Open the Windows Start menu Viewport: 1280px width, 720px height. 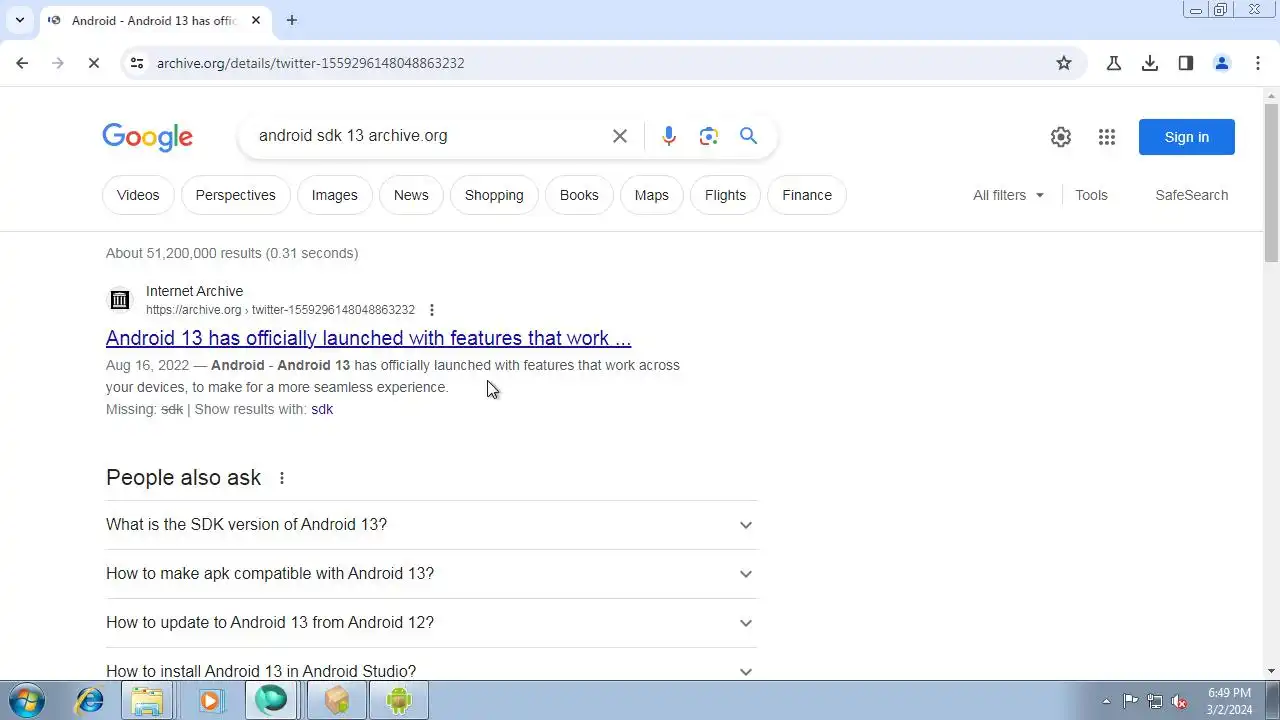(26, 700)
